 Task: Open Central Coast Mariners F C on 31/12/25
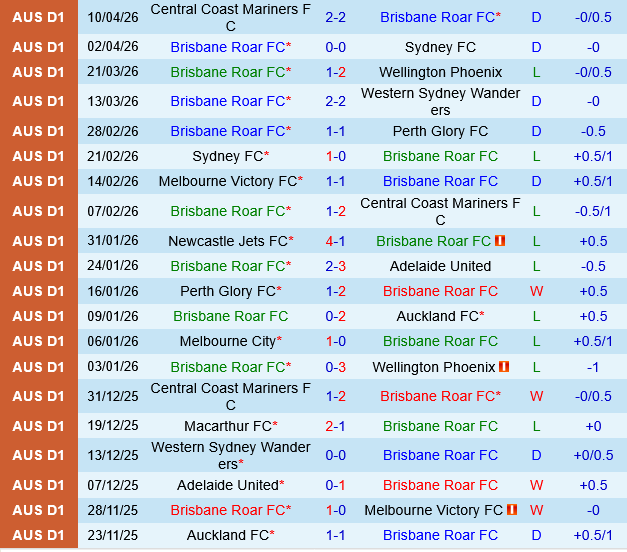(x=230, y=396)
